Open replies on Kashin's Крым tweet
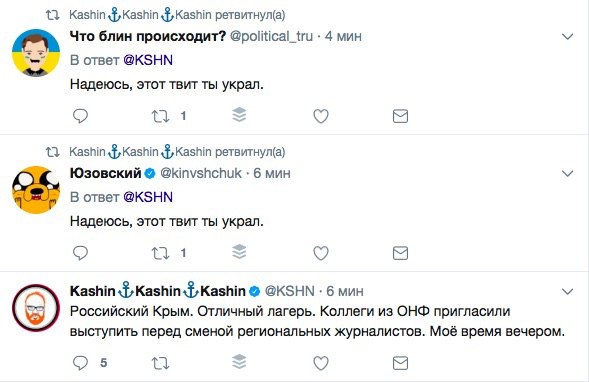 pyautogui.click(x=80, y=363)
